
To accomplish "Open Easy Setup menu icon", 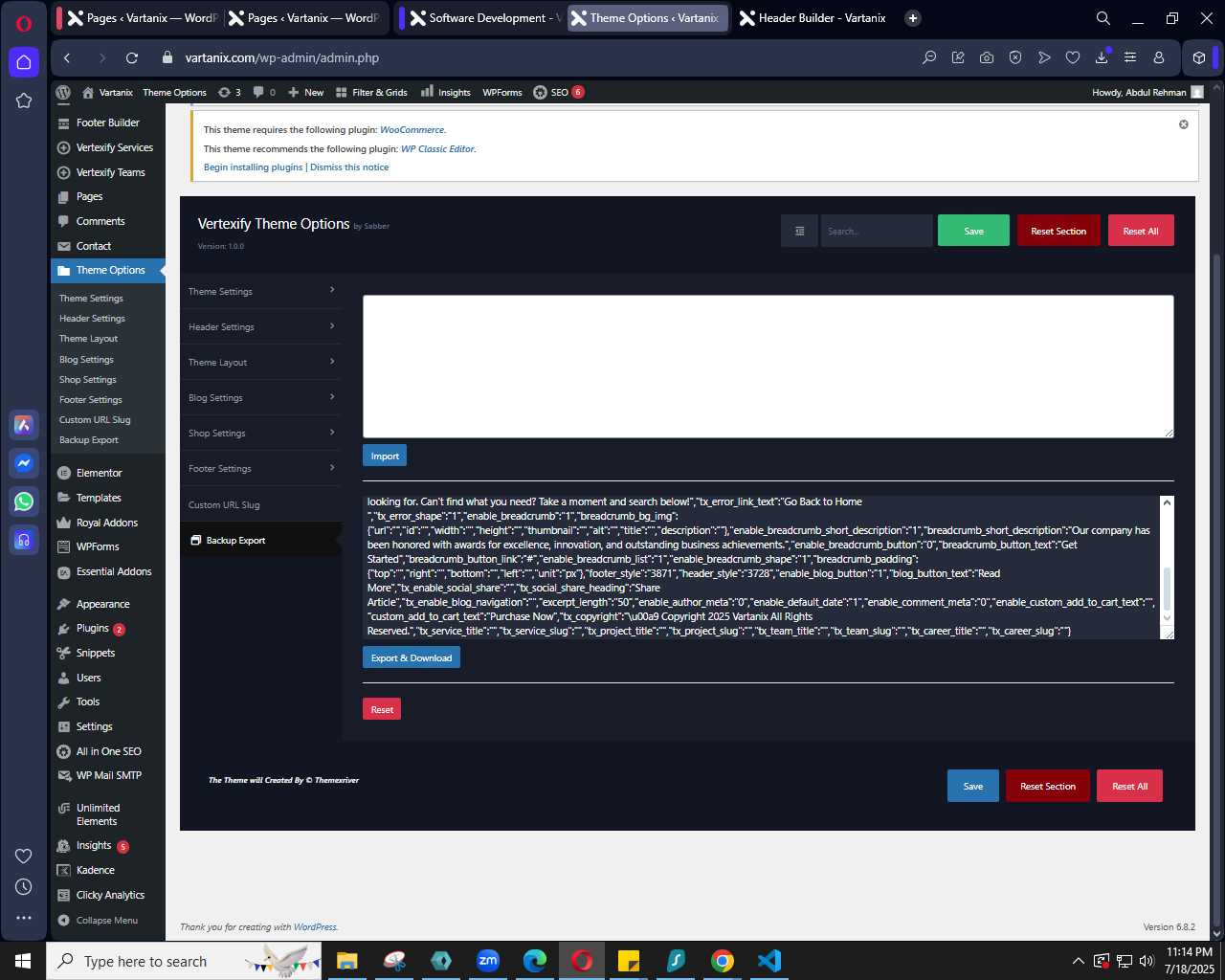I will (x=1130, y=57).
